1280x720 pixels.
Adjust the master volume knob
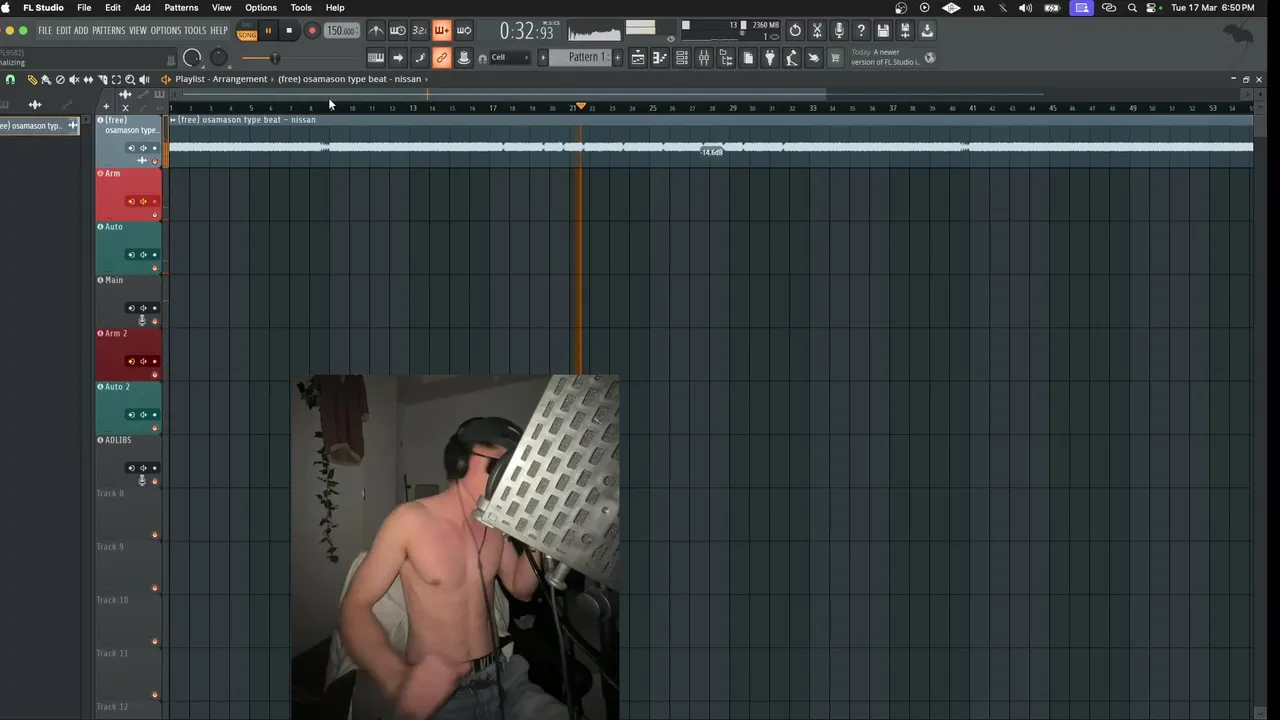(x=192, y=57)
